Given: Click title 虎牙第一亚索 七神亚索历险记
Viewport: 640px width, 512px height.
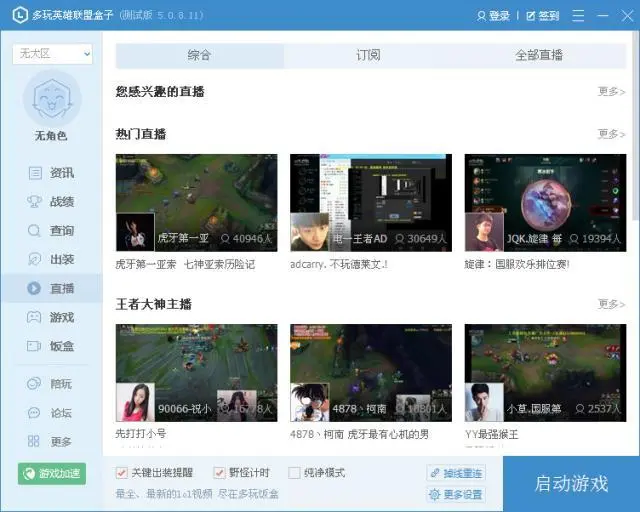Looking at the screenshot, I should point(185,265).
